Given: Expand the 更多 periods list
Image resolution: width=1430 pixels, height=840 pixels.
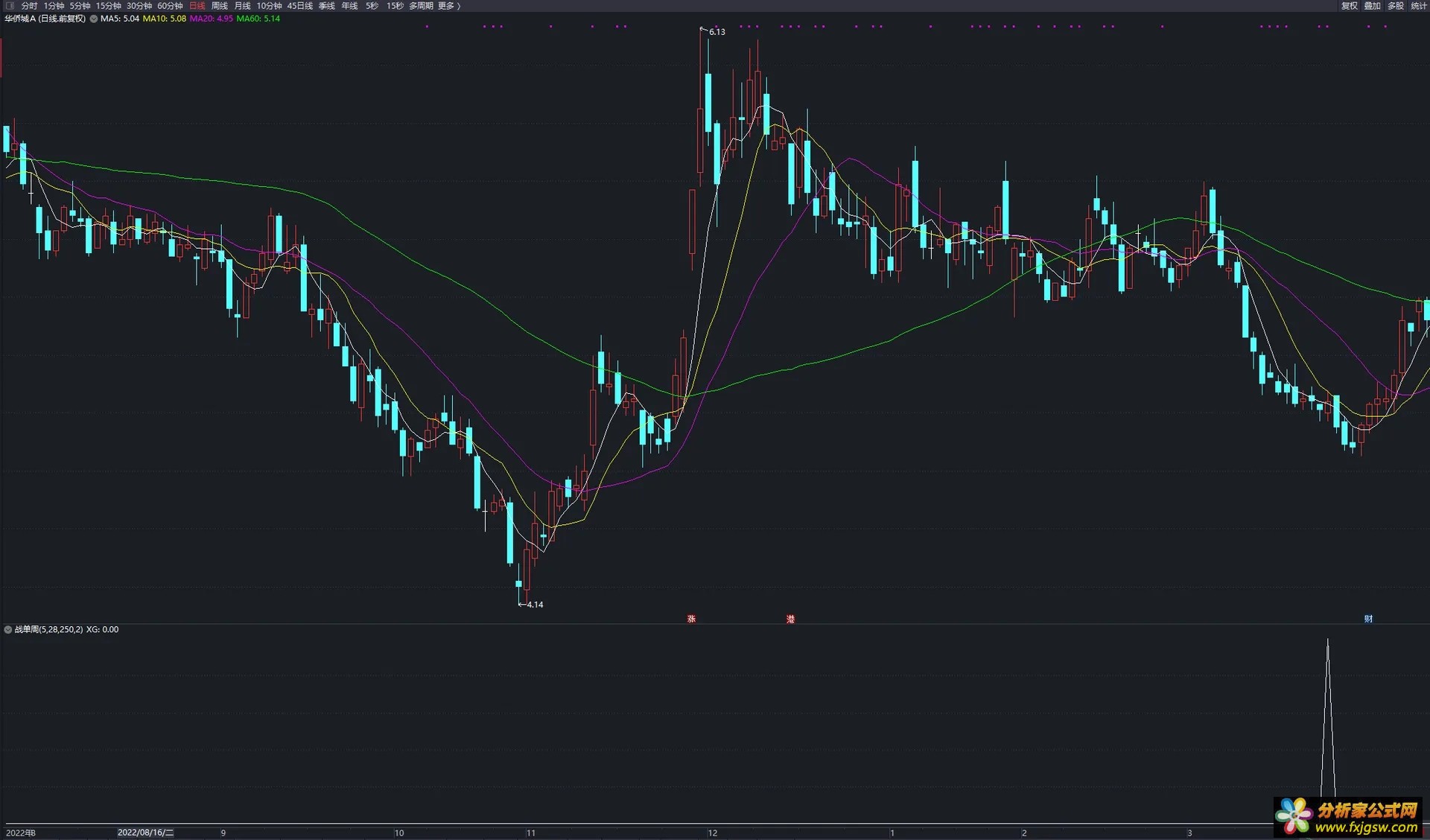Looking at the screenshot, I should pyautogui.click(x=449, y=6).
